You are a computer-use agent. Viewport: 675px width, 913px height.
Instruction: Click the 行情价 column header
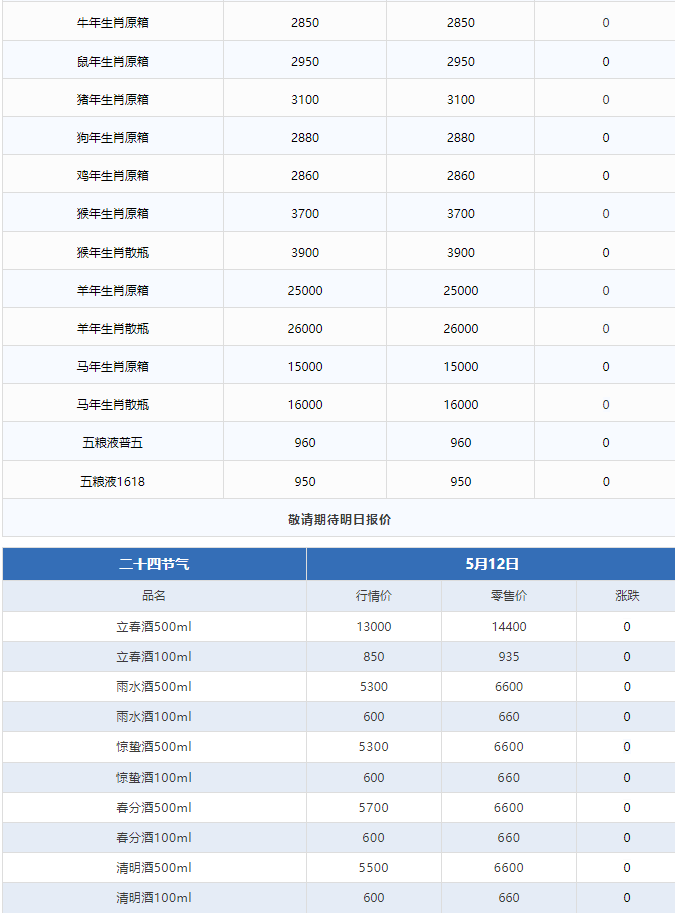[x=374, y=596]
